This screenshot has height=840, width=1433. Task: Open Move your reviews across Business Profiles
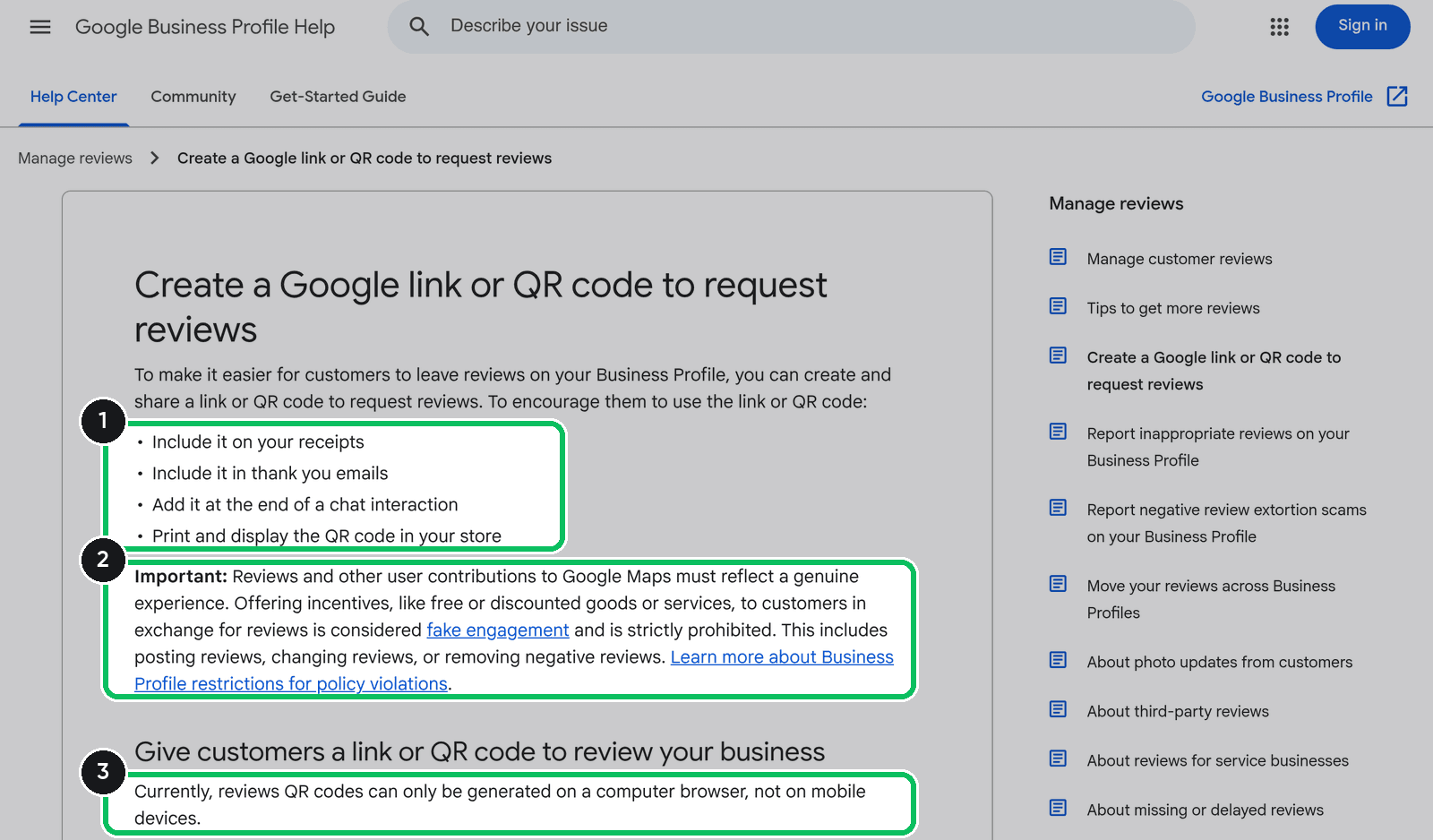1211,599
